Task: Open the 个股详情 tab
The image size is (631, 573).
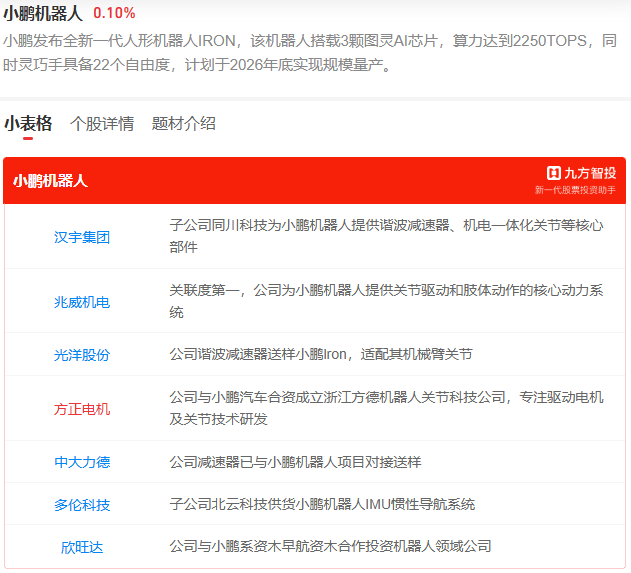Action: pos(102,124)
